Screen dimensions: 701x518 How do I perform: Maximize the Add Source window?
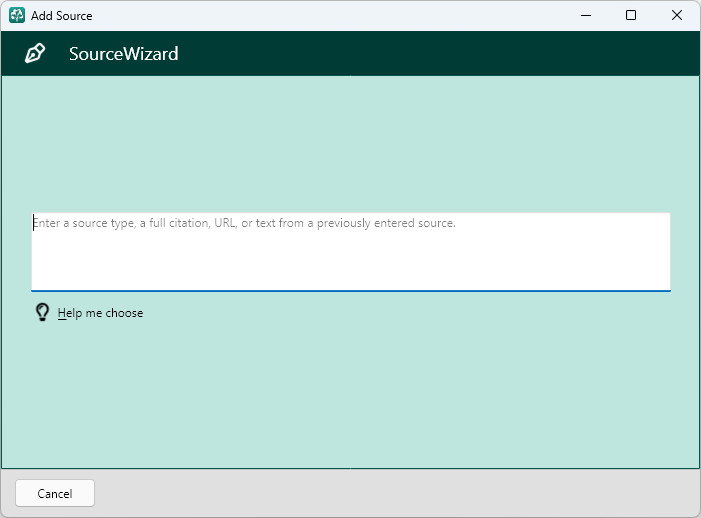coord(631,15)
